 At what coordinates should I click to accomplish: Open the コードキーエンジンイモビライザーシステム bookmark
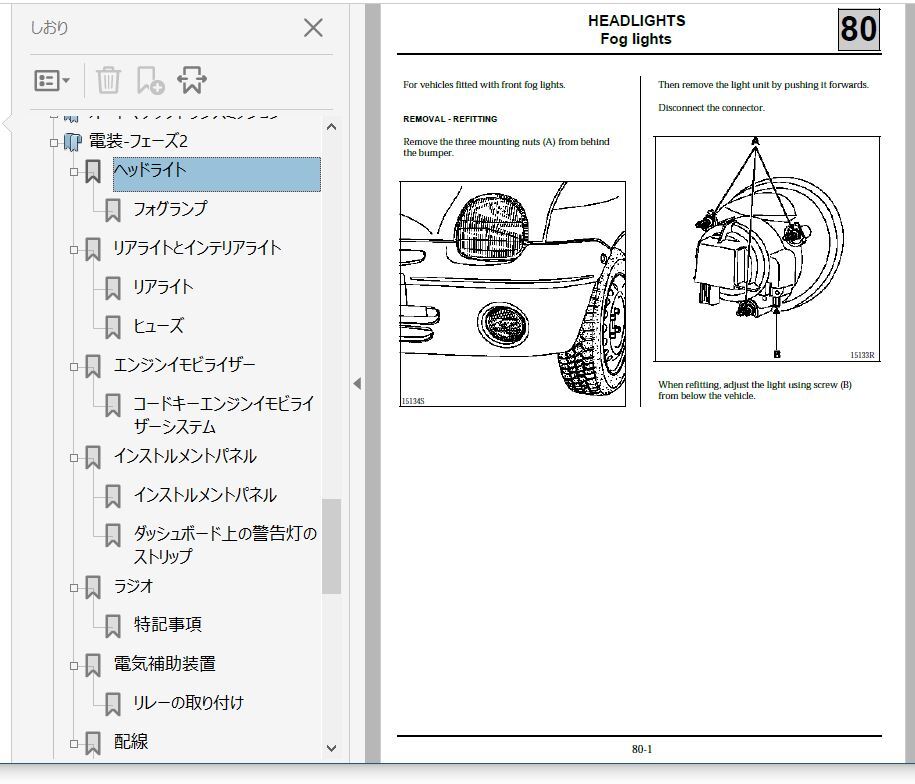point(224,415)
